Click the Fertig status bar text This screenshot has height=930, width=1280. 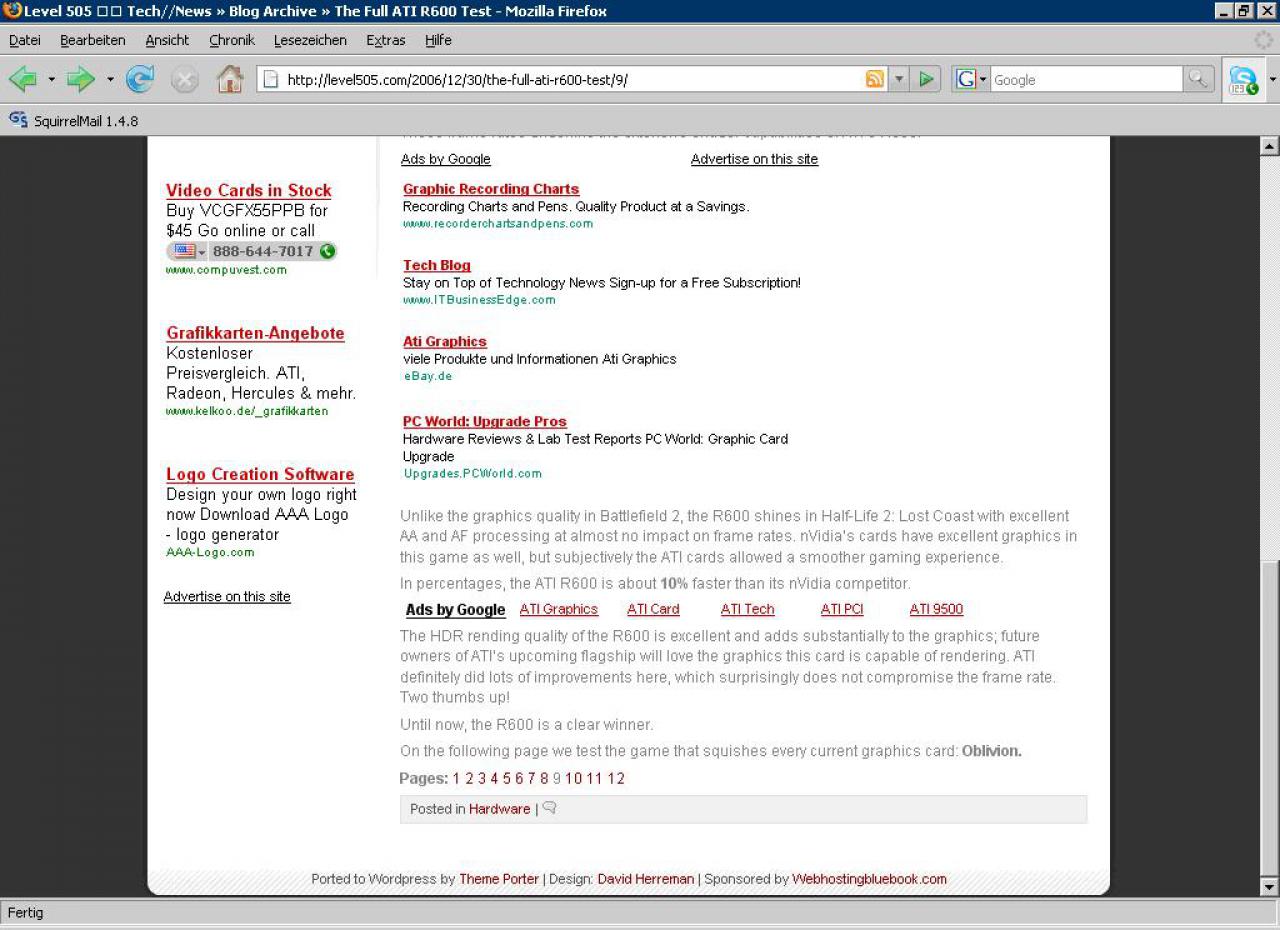(26, 912)
